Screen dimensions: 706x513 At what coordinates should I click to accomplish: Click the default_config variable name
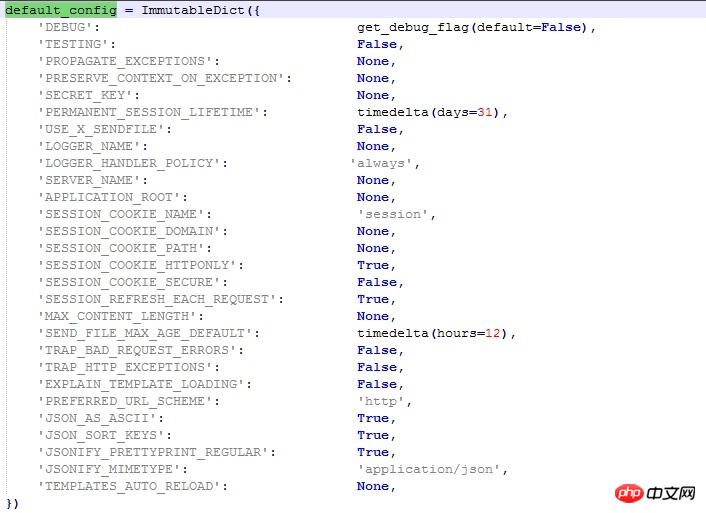[x=61, y=10]
